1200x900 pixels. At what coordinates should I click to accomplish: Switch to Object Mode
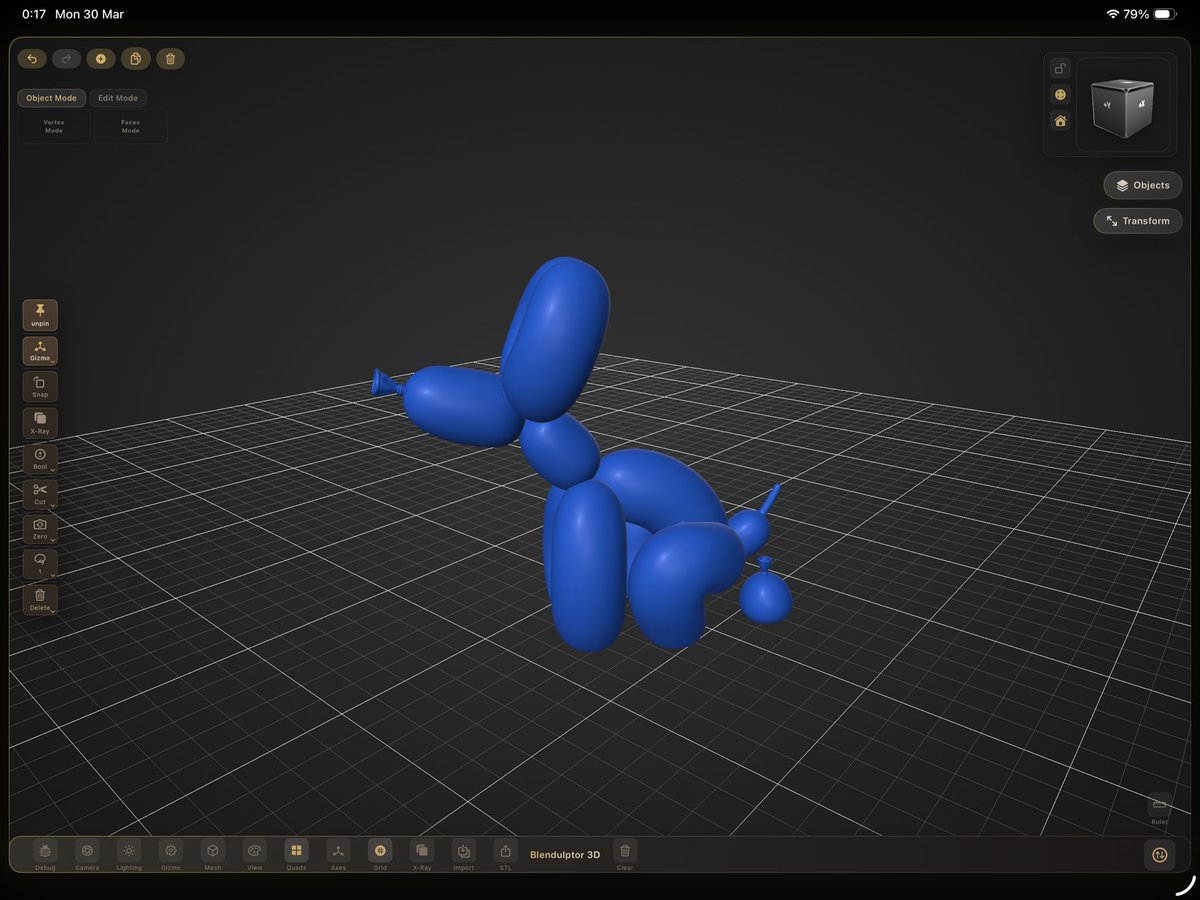(51, 98)
